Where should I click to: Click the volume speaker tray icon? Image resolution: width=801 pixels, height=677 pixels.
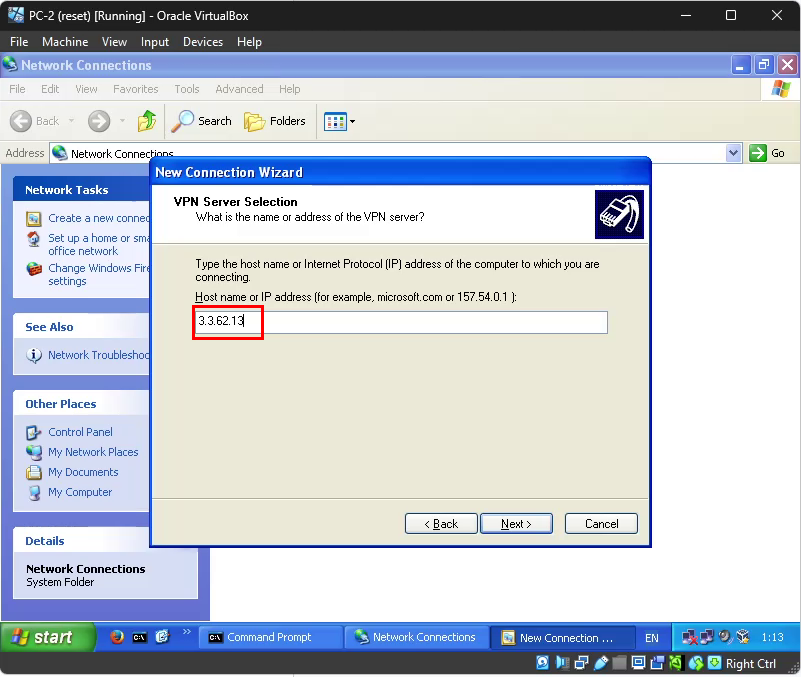pos(725,636)
